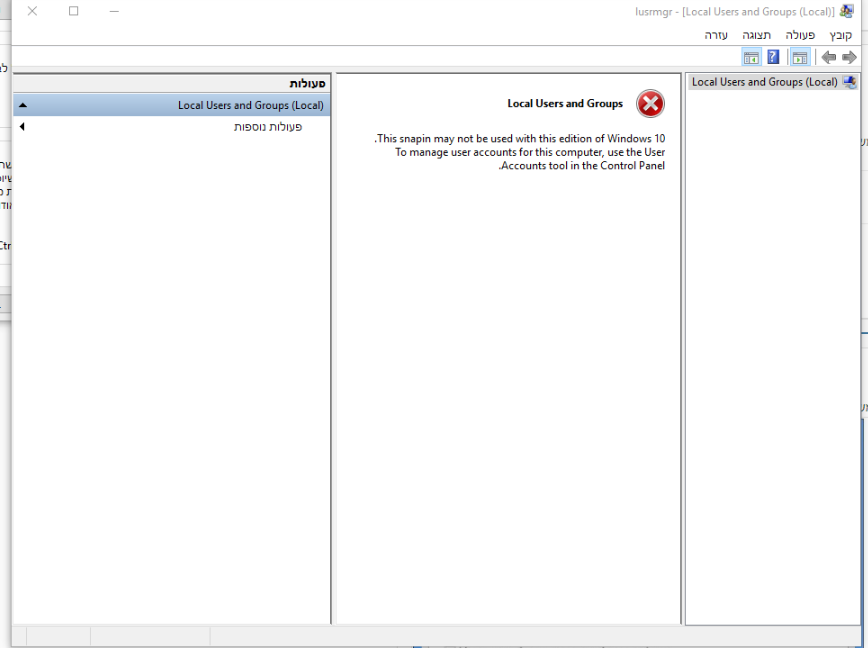Viewport: 868px width, 648px height.
Task: Click users icon beside tree root node
Action: pos(850,82)
